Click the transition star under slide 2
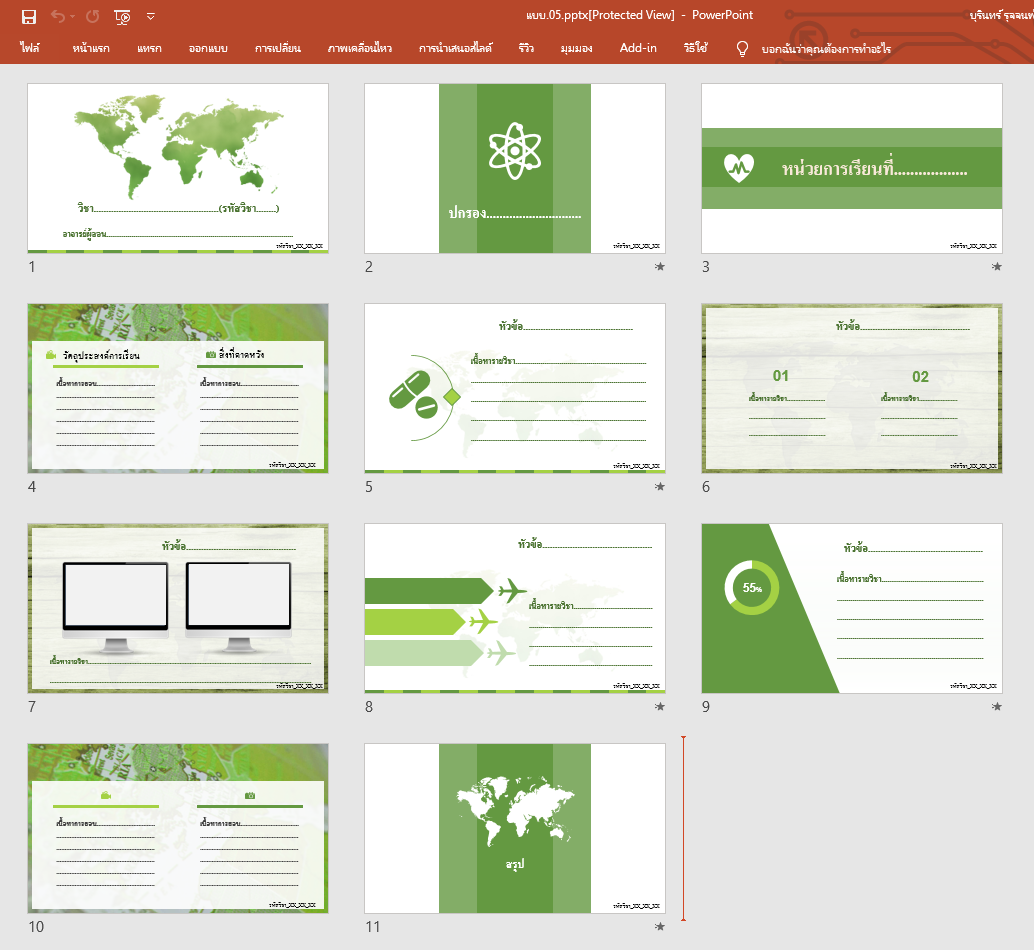This screenshot has width=1034, height=950. (659, 267)
